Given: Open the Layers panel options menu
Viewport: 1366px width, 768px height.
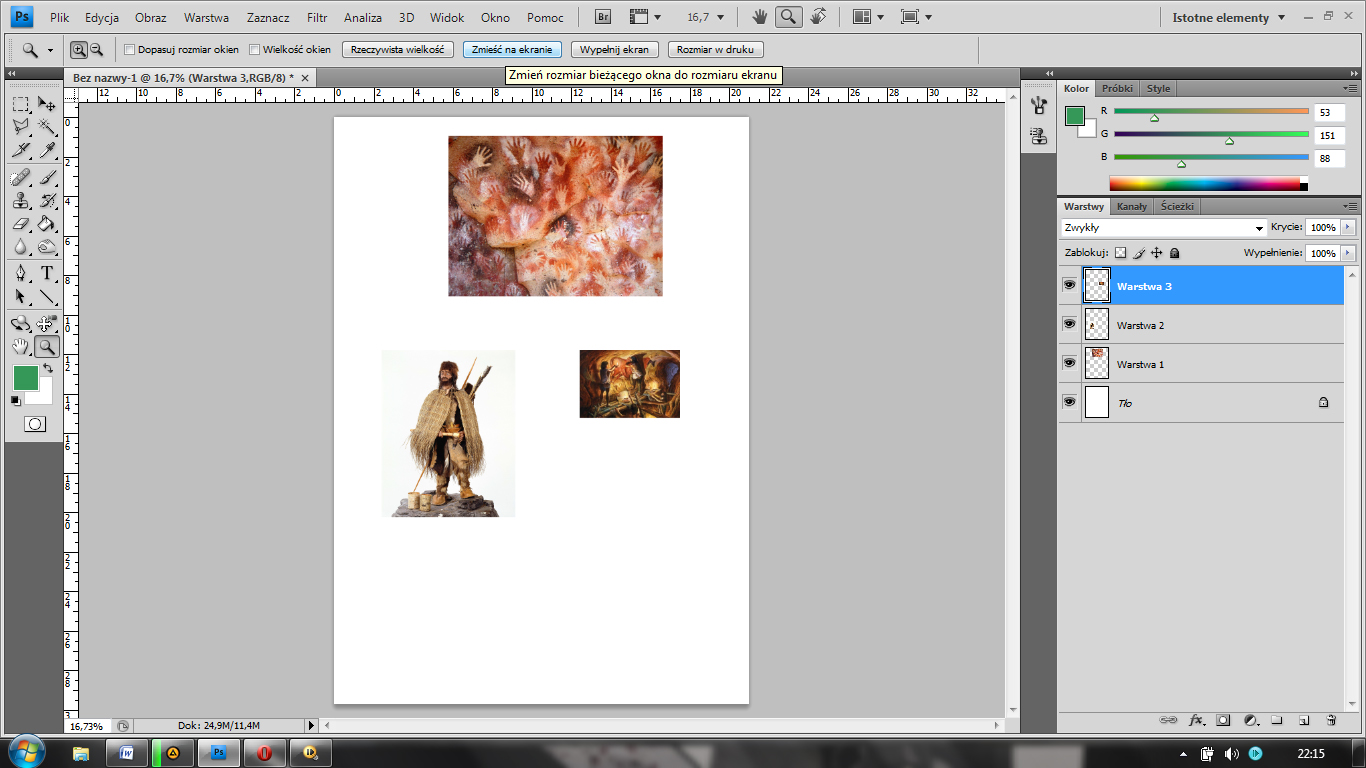Looking at the screenshot, I should point(1350,207).
